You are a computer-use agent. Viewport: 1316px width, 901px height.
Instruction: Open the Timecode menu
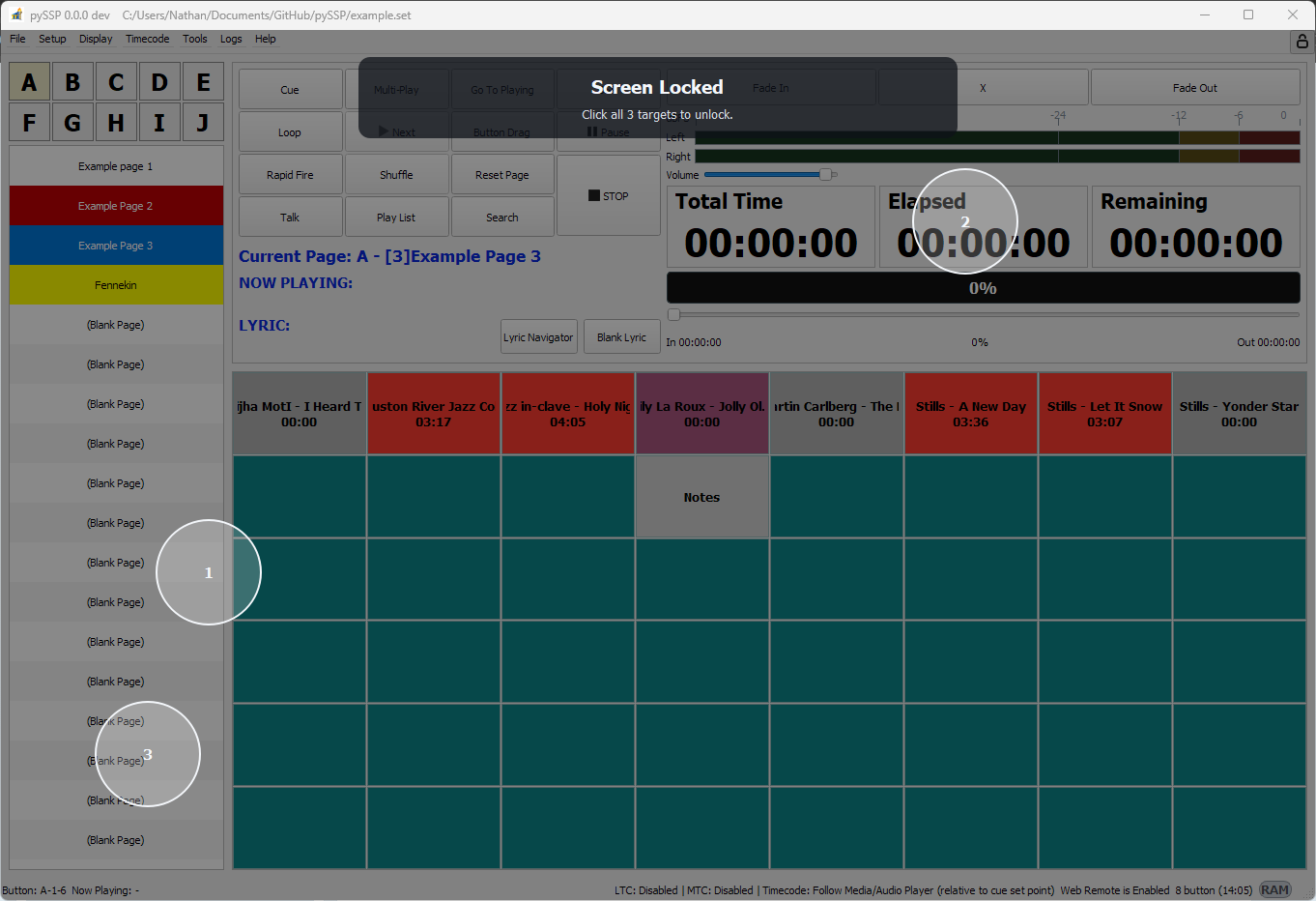(x=147, y=39)
